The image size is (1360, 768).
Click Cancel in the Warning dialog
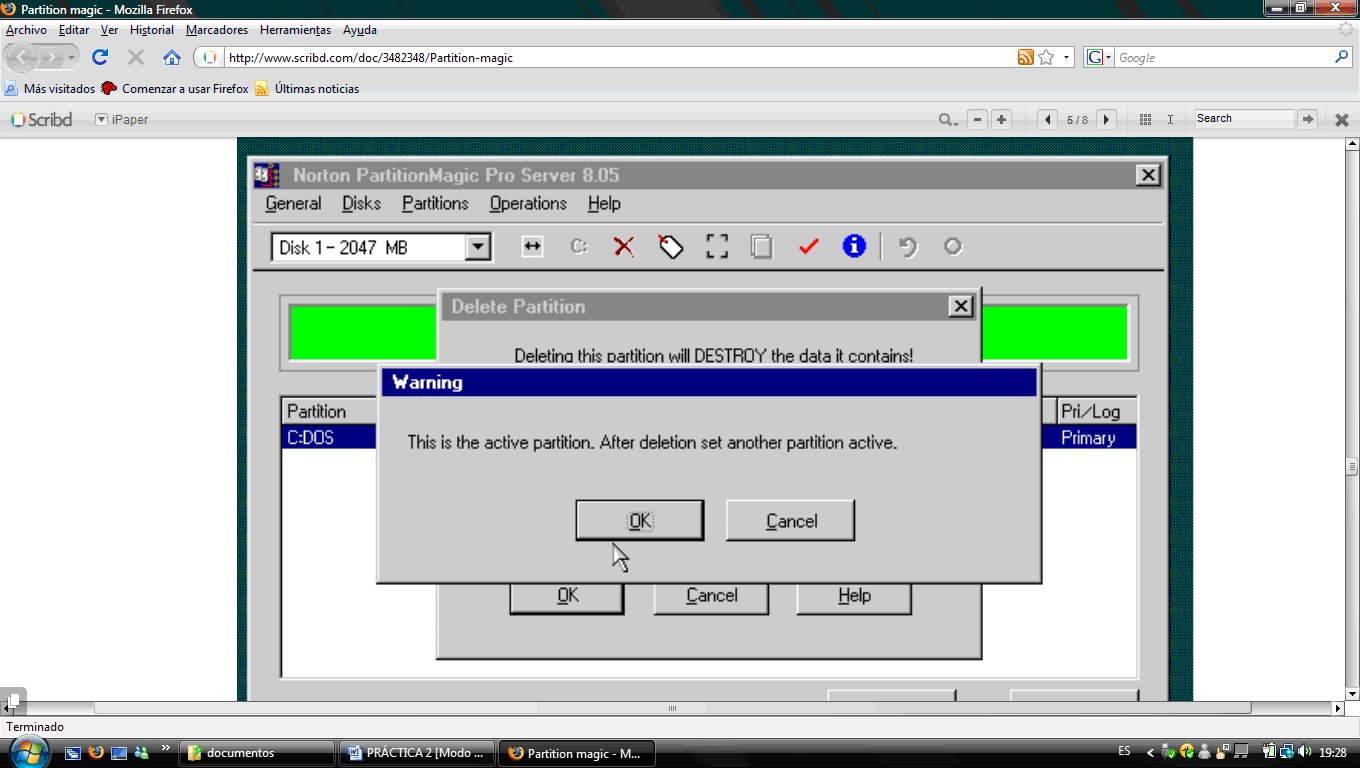point(791,521)
